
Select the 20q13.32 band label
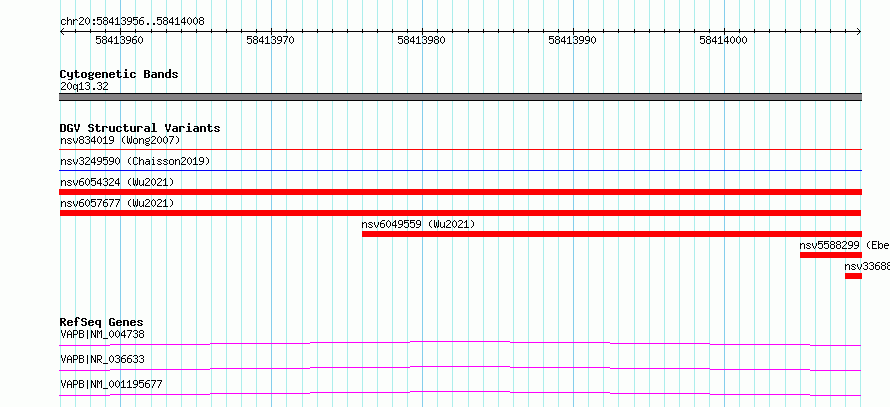click(84, 87)
